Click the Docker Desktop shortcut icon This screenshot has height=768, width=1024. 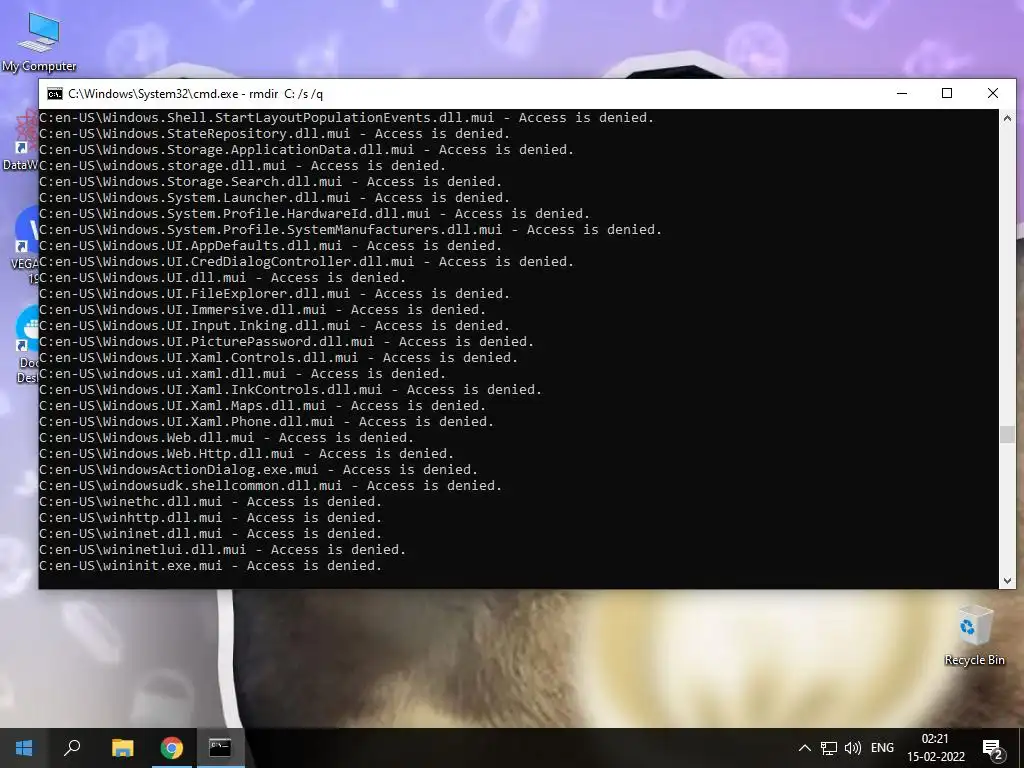[x=26, y=345]
